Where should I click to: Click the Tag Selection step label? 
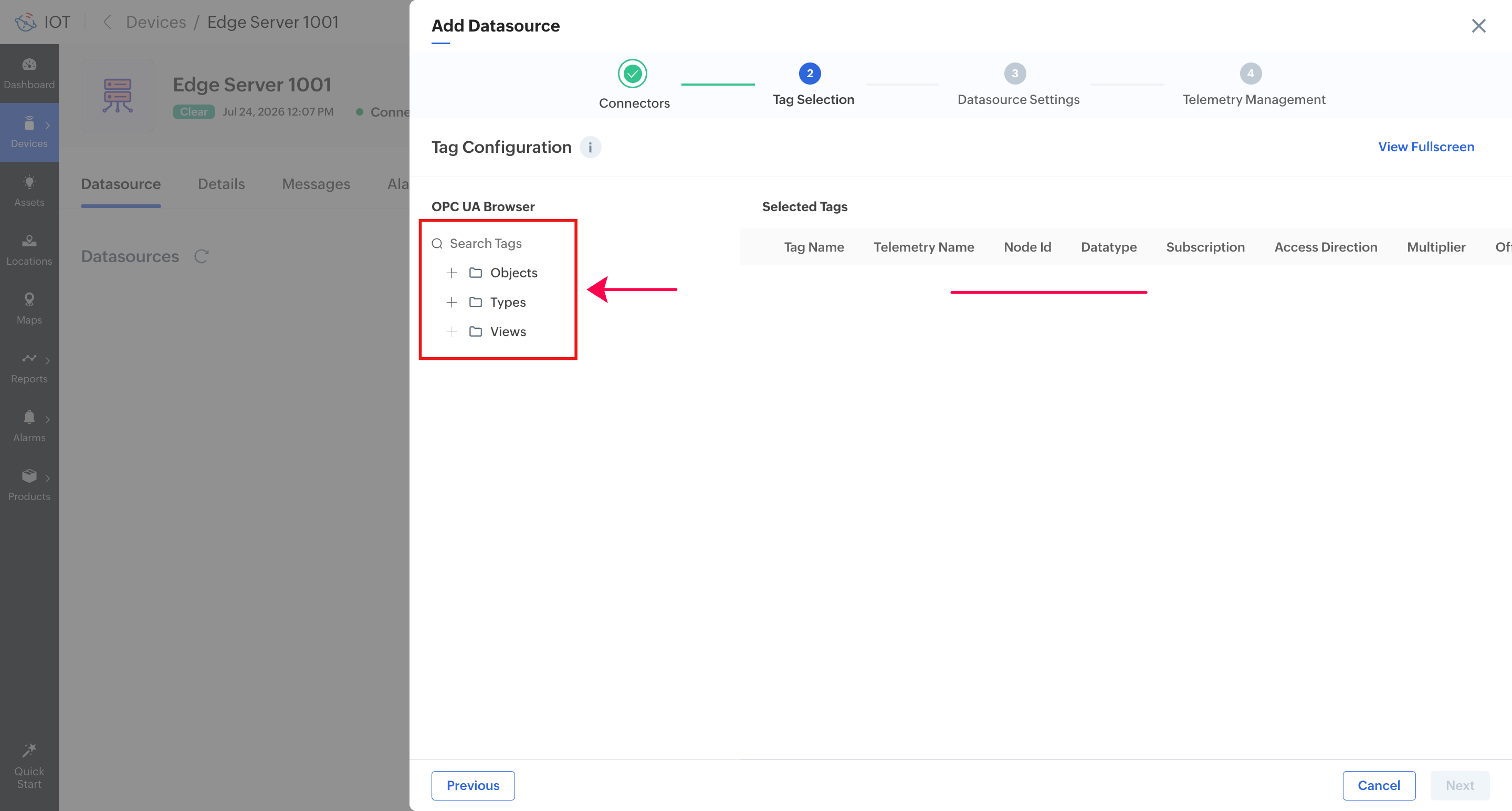coord(813,100)
